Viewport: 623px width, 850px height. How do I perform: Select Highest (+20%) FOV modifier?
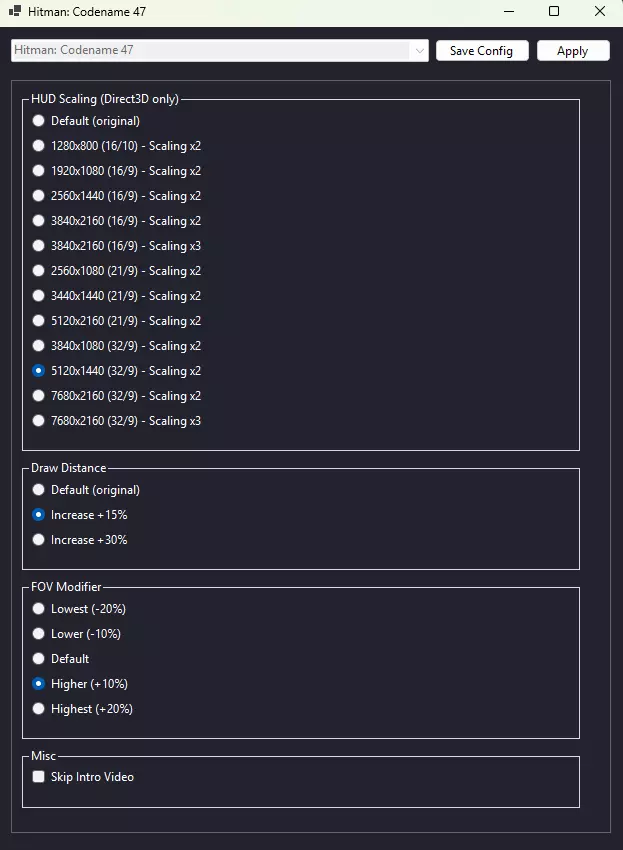tap(39, 709)
